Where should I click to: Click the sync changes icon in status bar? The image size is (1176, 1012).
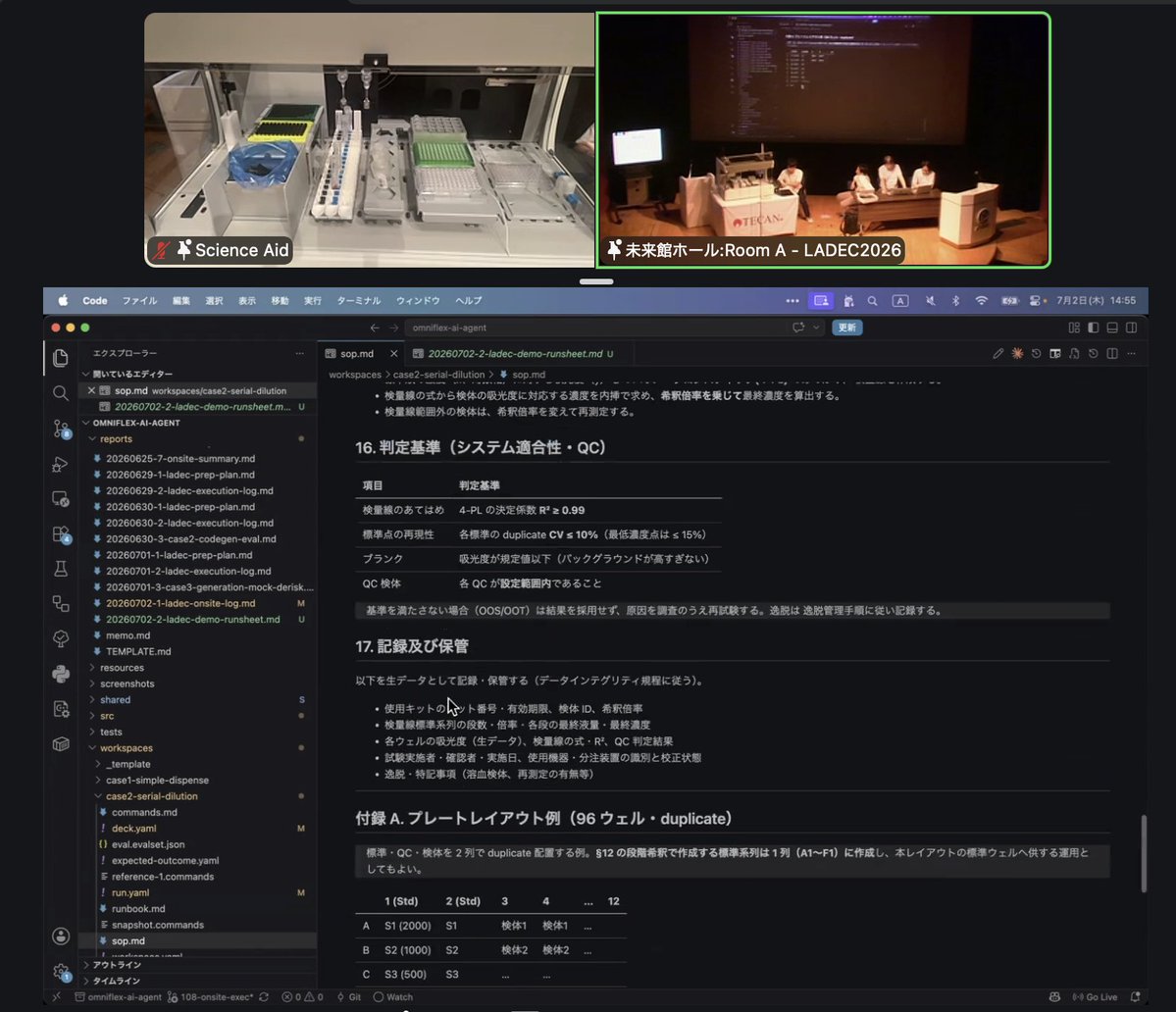point(264,997)
